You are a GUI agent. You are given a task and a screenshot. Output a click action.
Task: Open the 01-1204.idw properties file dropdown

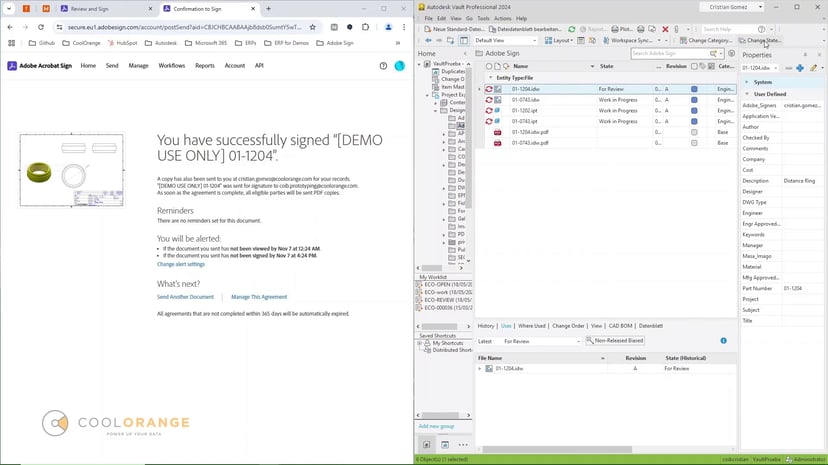coord(760,68)
